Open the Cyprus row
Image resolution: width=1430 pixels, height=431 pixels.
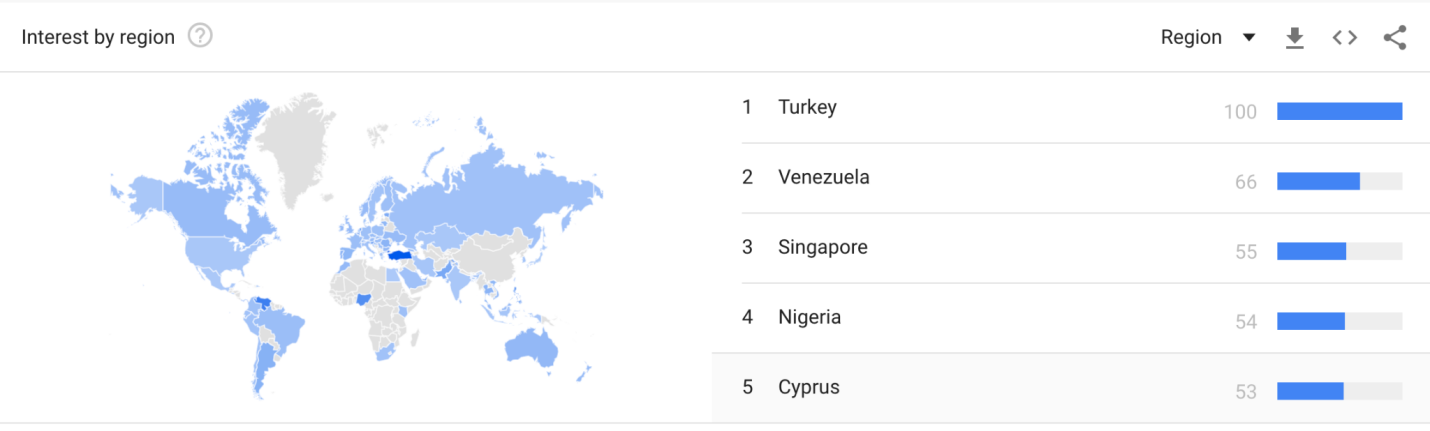click(x=1071, y=388)
